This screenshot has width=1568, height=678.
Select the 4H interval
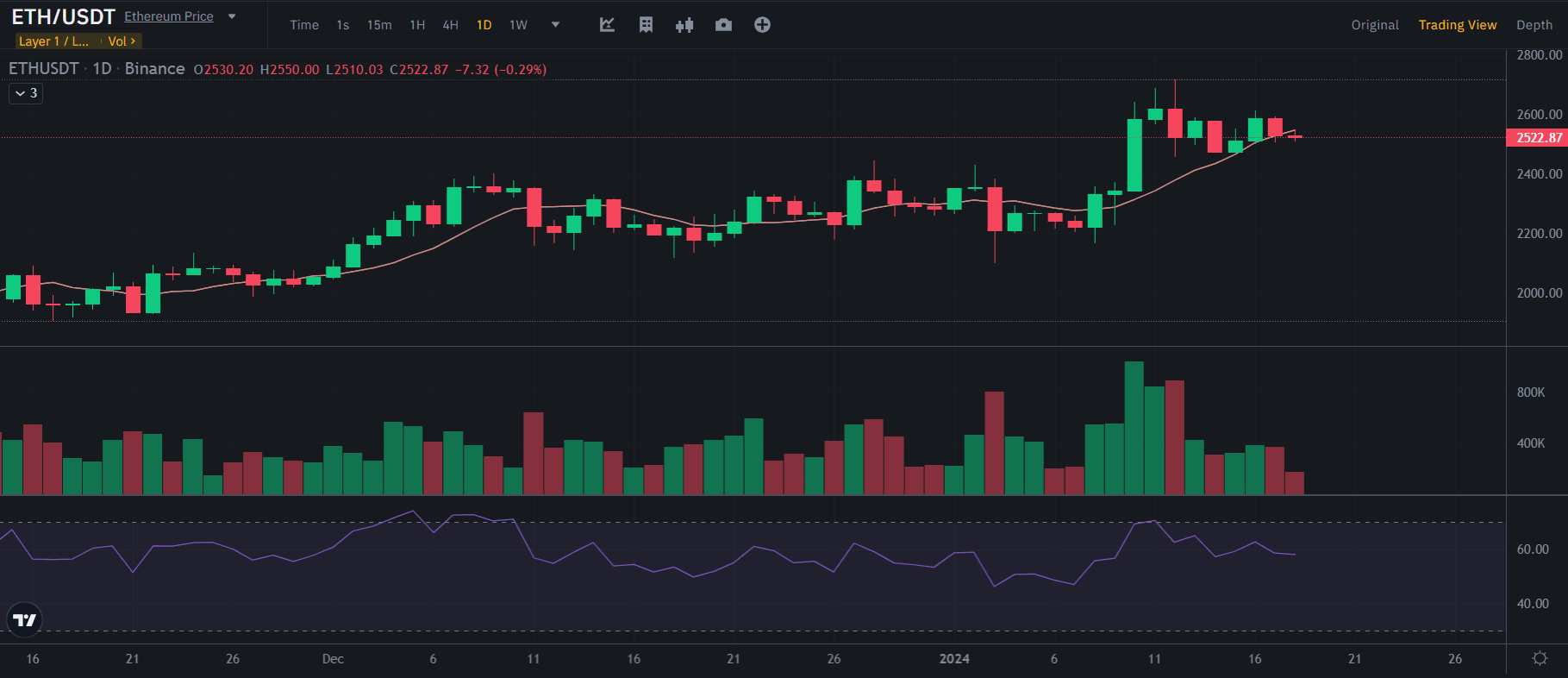point(450,25)
